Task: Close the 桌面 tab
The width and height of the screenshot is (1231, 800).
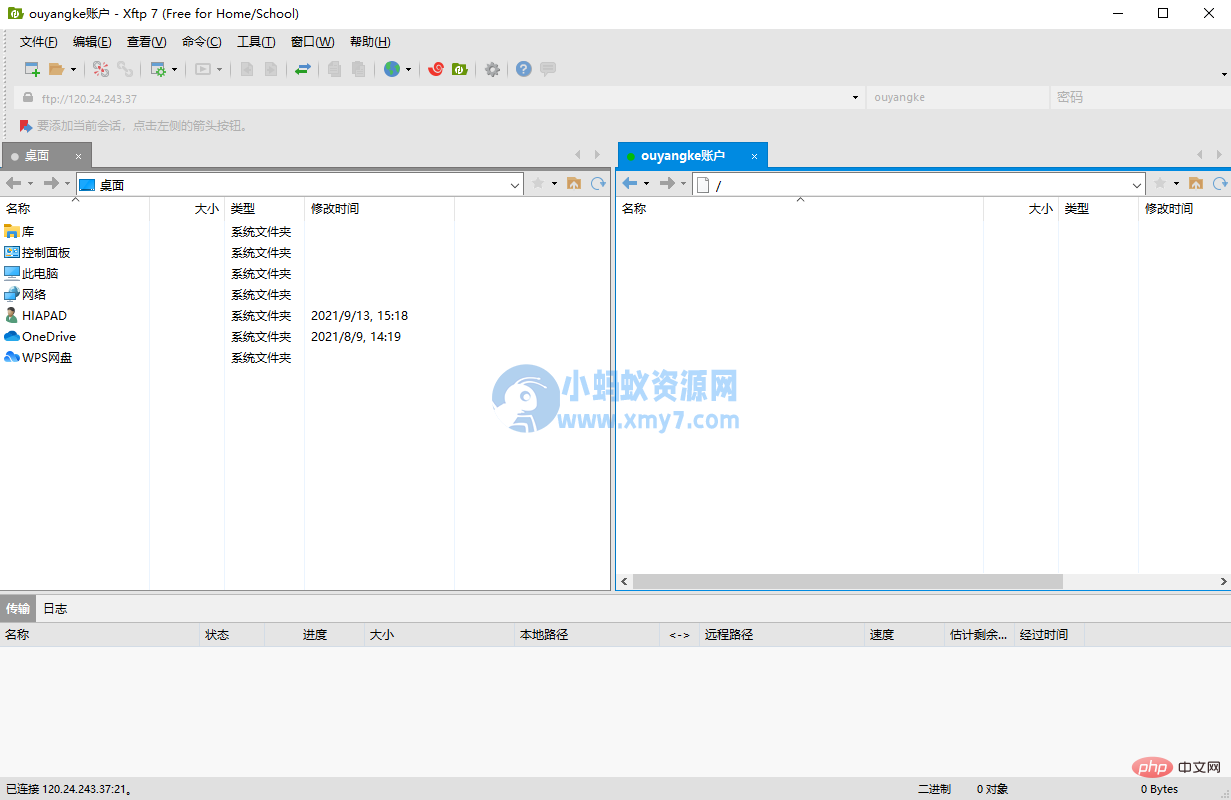Action: pos(79,156)
